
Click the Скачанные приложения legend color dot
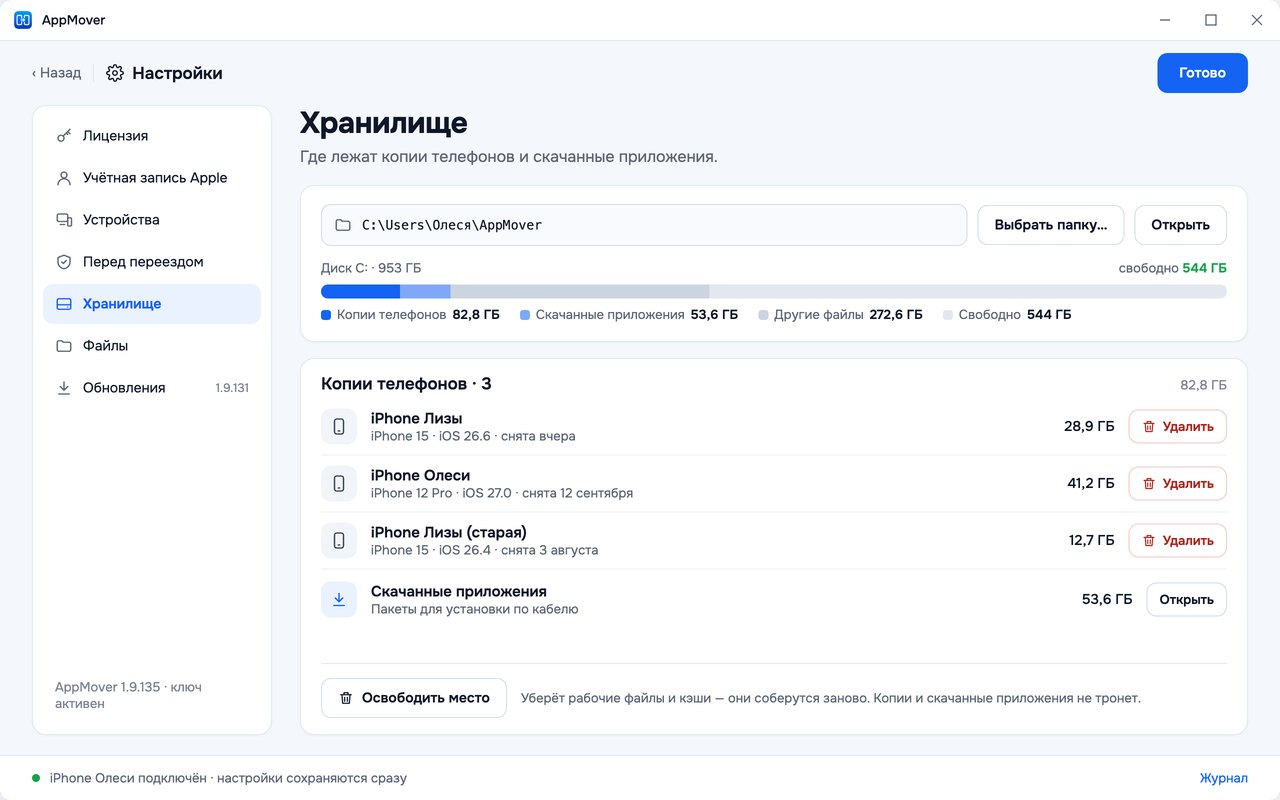(525, 315)
